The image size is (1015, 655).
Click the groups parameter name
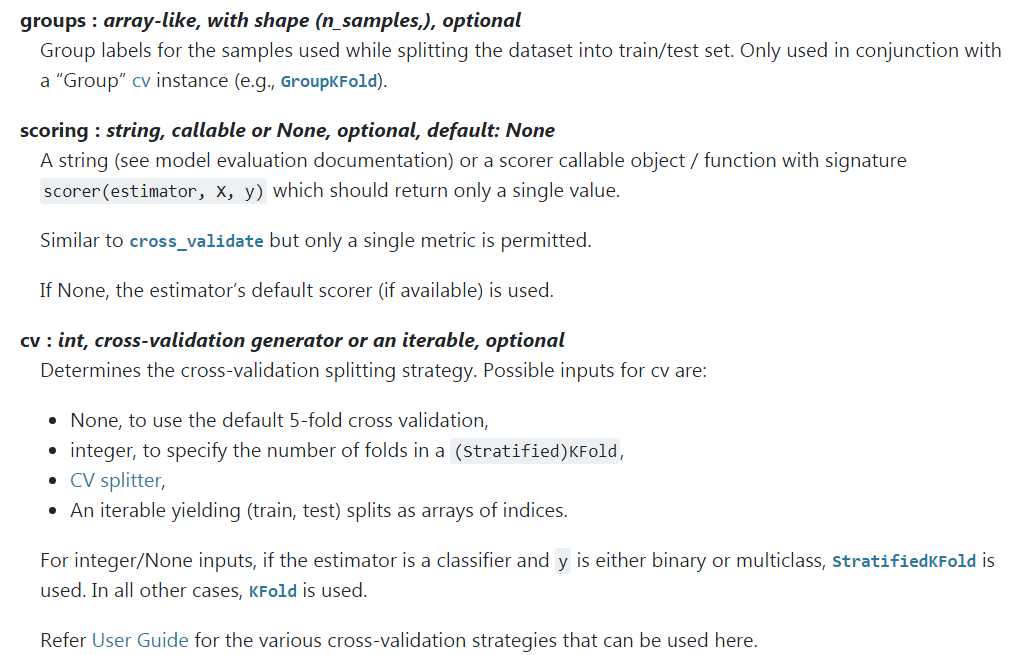53,21
